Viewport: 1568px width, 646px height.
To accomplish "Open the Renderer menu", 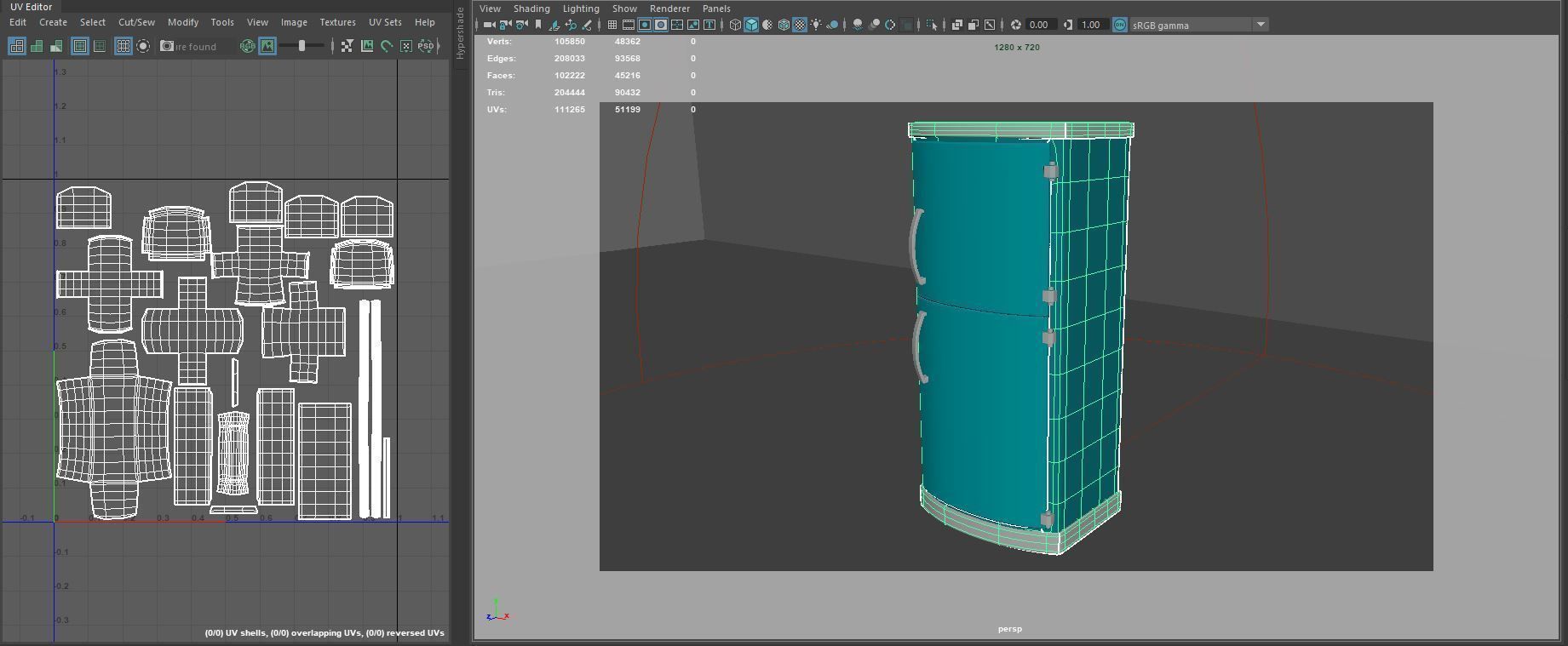I will tap(669, 9).
